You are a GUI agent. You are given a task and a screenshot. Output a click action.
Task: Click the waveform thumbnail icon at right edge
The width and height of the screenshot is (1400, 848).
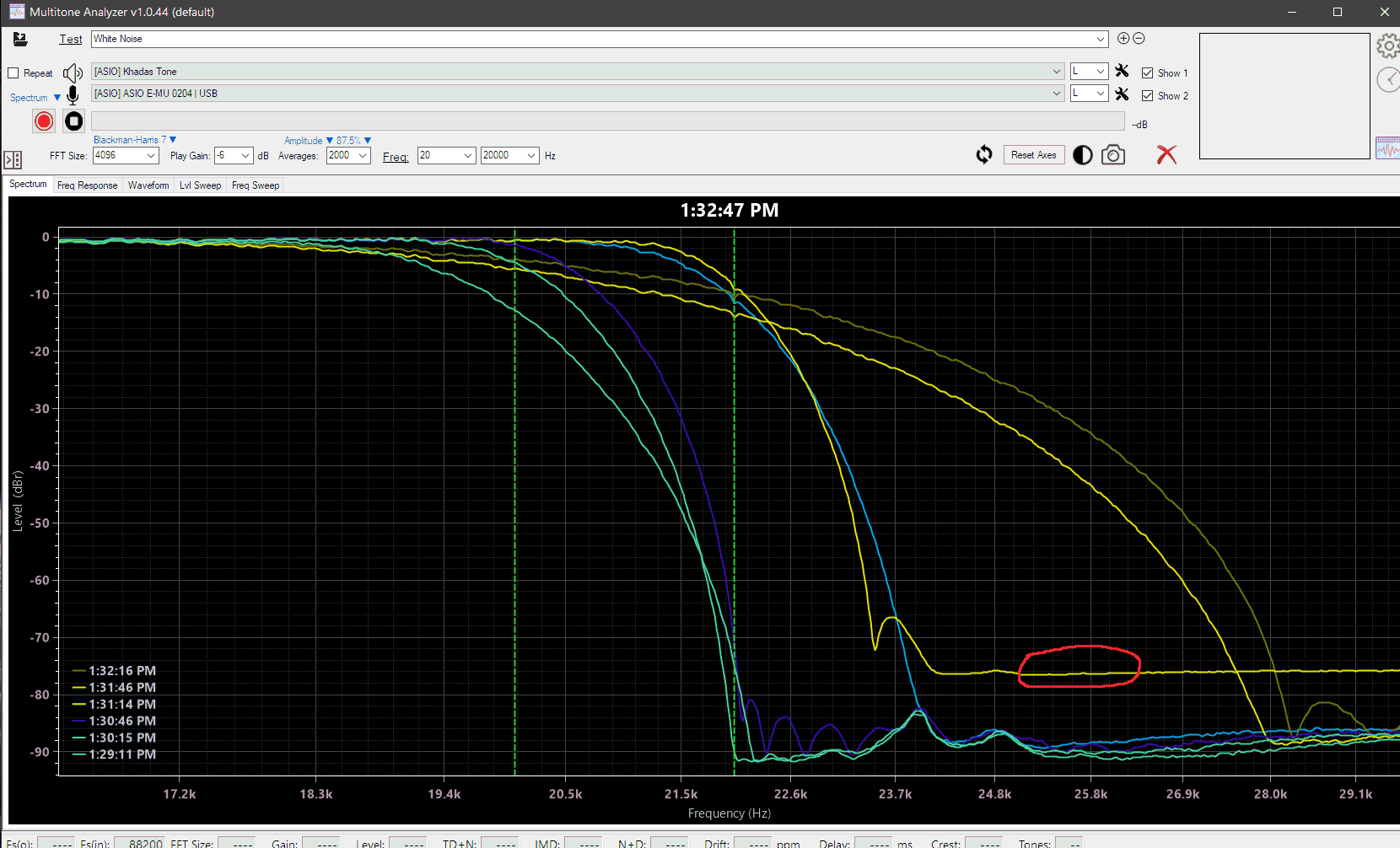[x=1388, y=148]
